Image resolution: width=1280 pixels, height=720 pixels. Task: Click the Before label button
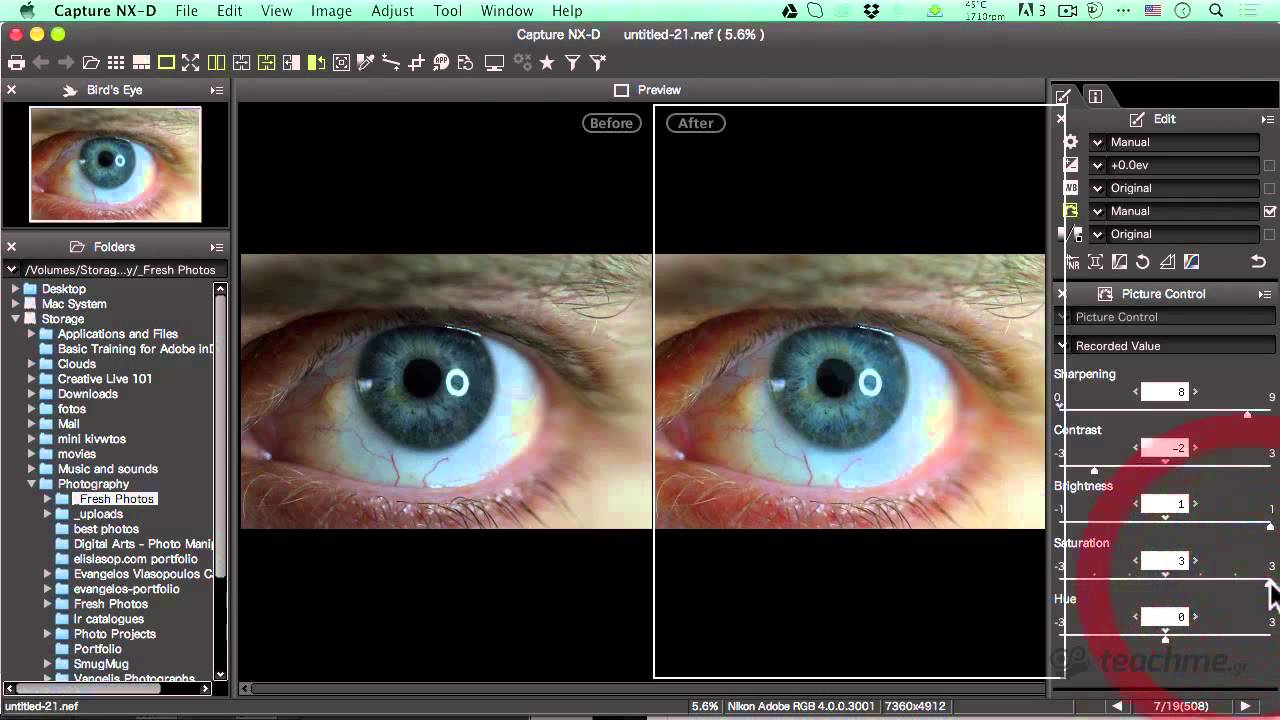coord(611,123)
